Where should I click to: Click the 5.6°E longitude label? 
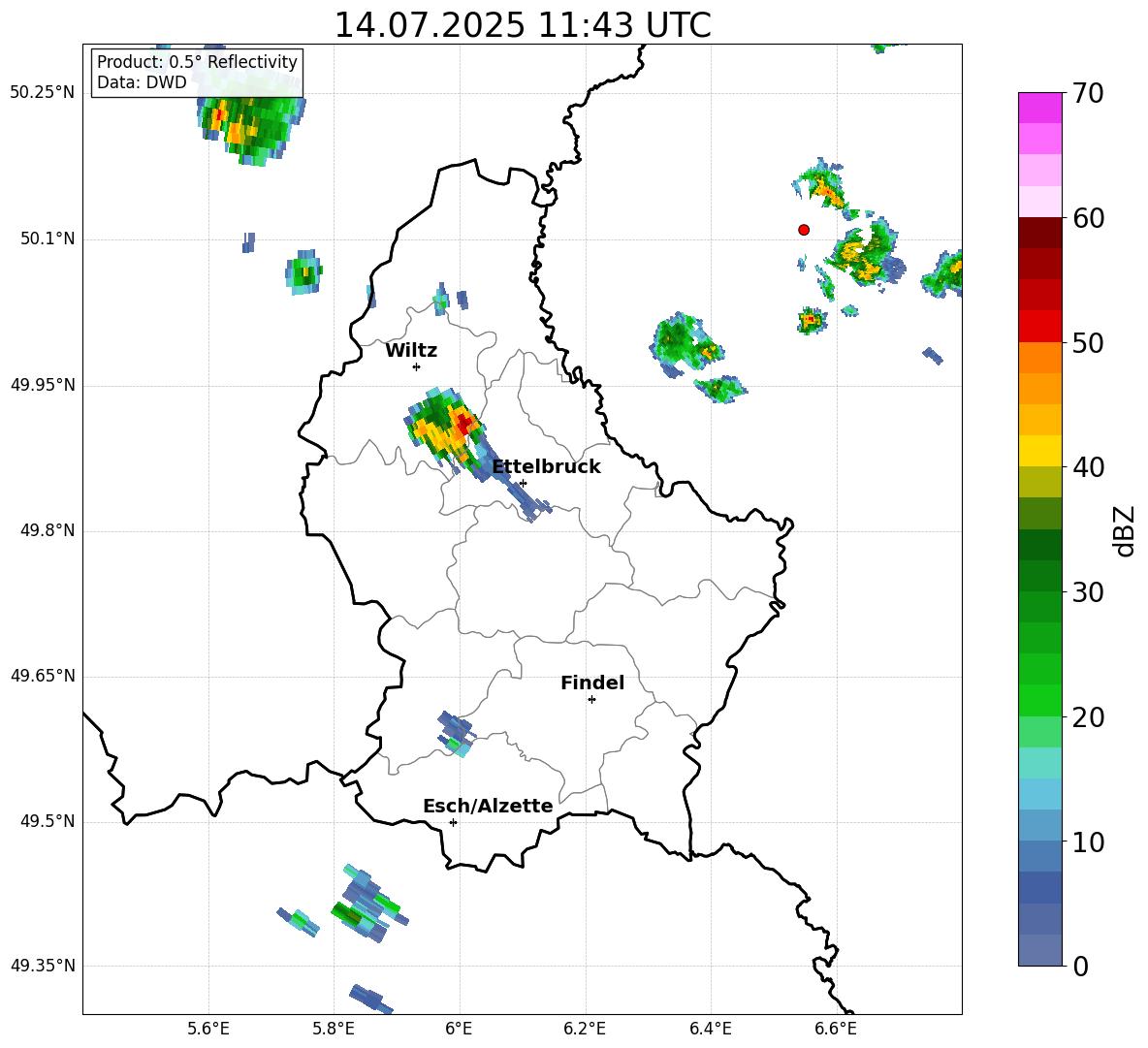pos(208,1029)
